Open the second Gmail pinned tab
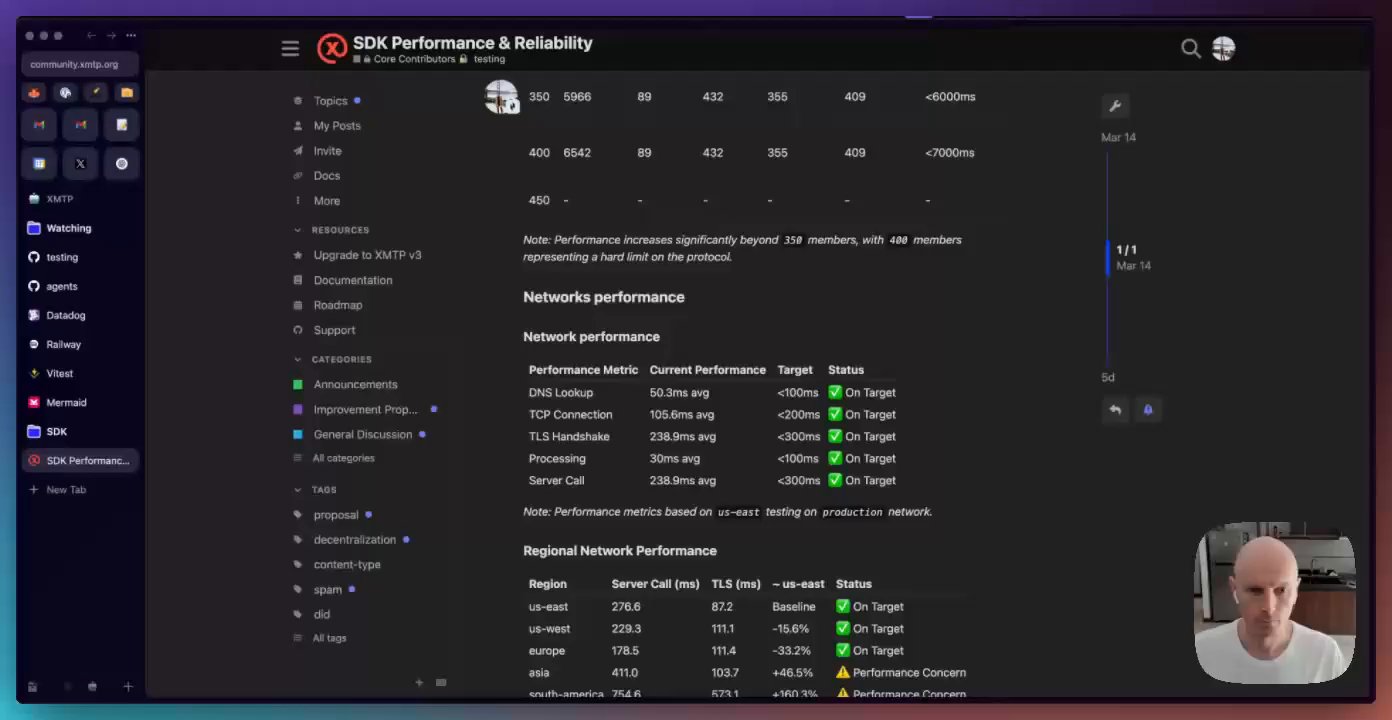 (x=81, y=125)
